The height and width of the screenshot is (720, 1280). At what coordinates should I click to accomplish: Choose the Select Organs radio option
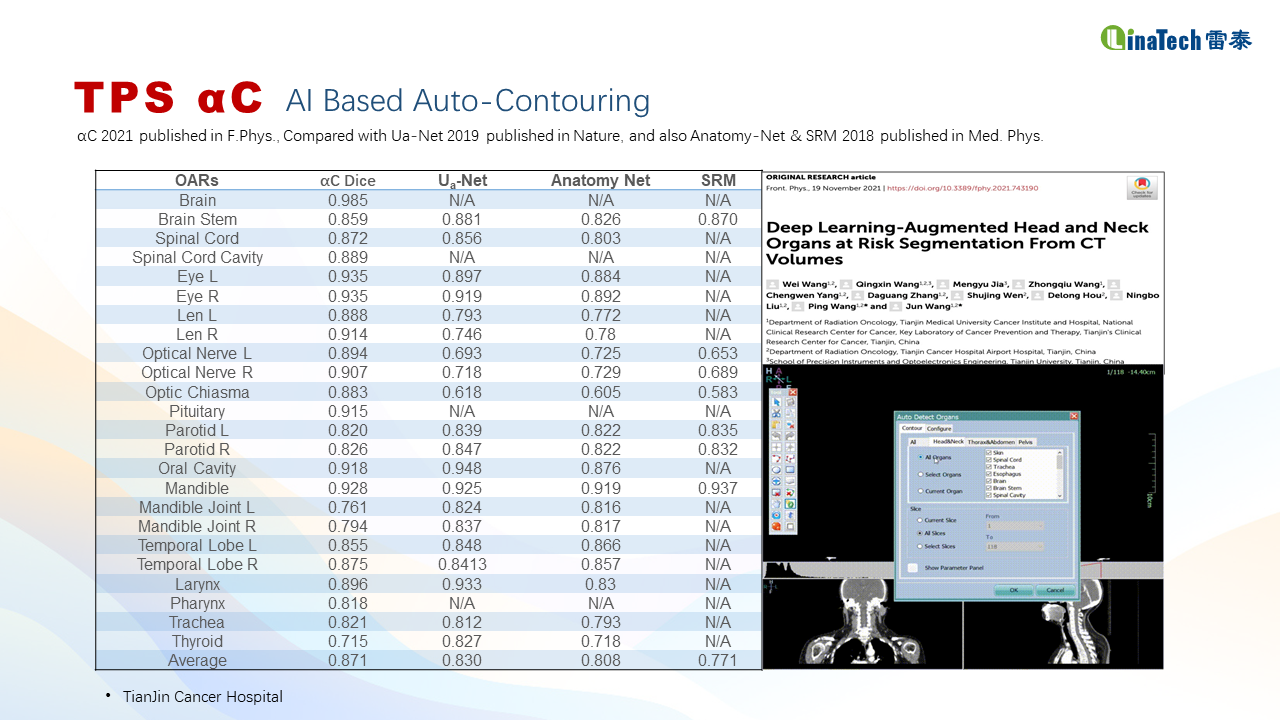(921, 474)
